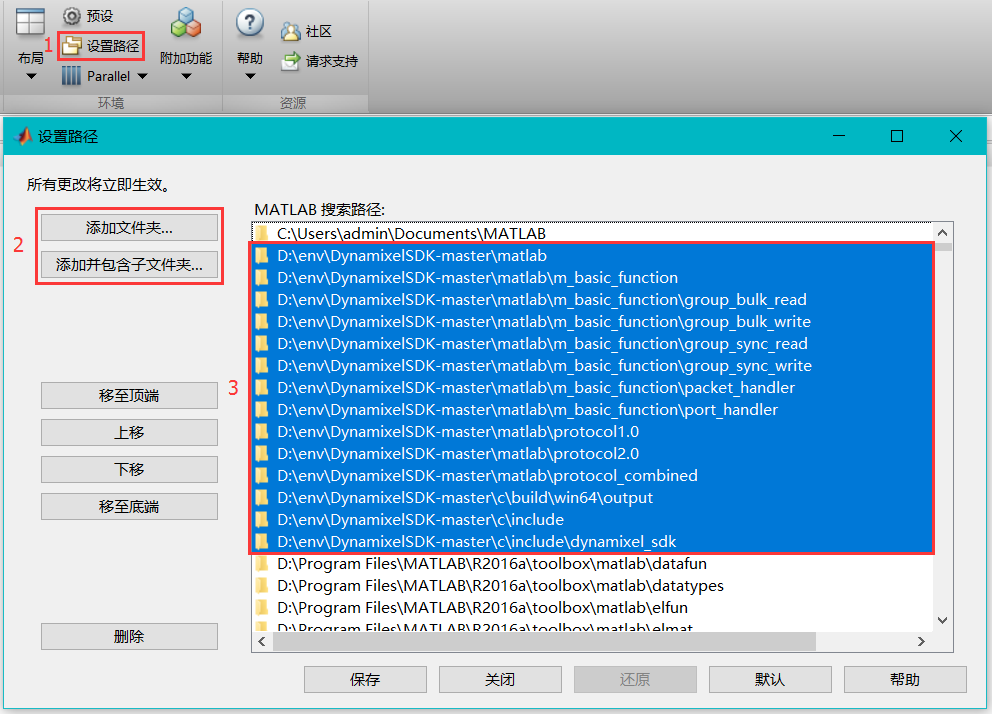Click the 移至顶端 button
This screenshot has height=714, width=992.
coord(129,395)
